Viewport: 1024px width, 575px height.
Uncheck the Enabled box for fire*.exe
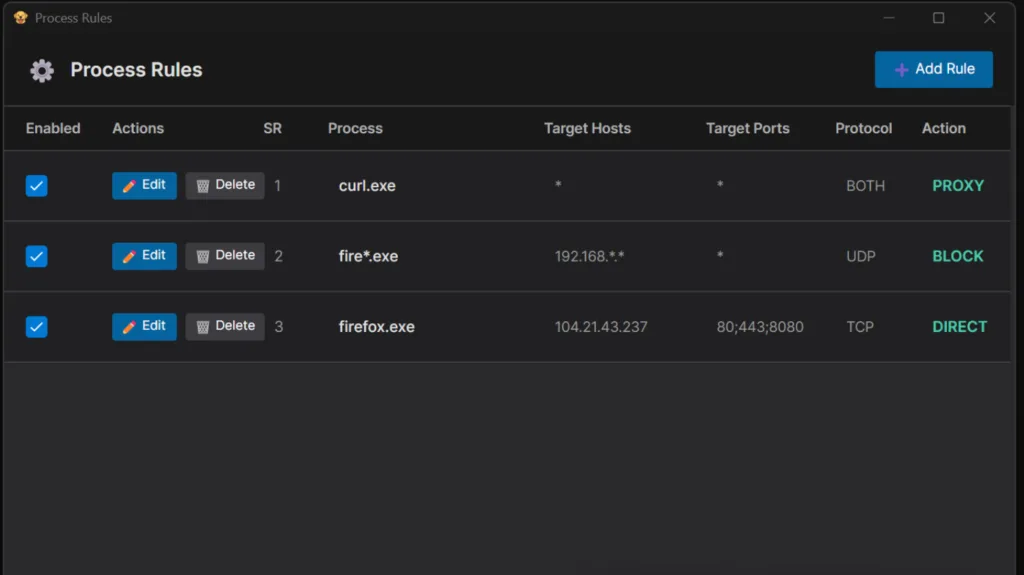pos(37,257)
